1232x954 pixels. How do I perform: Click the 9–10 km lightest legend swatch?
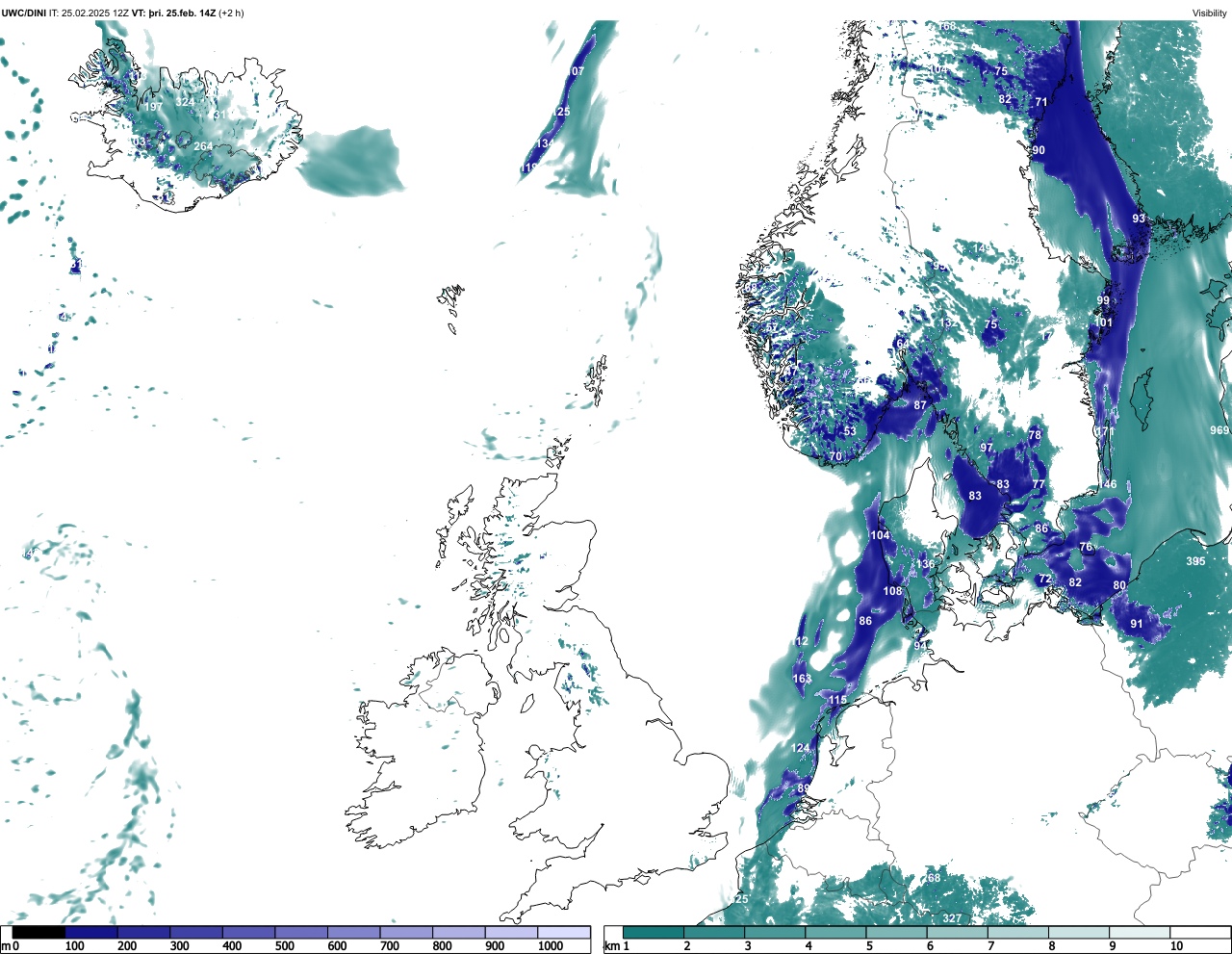(x=1141, y=932)
